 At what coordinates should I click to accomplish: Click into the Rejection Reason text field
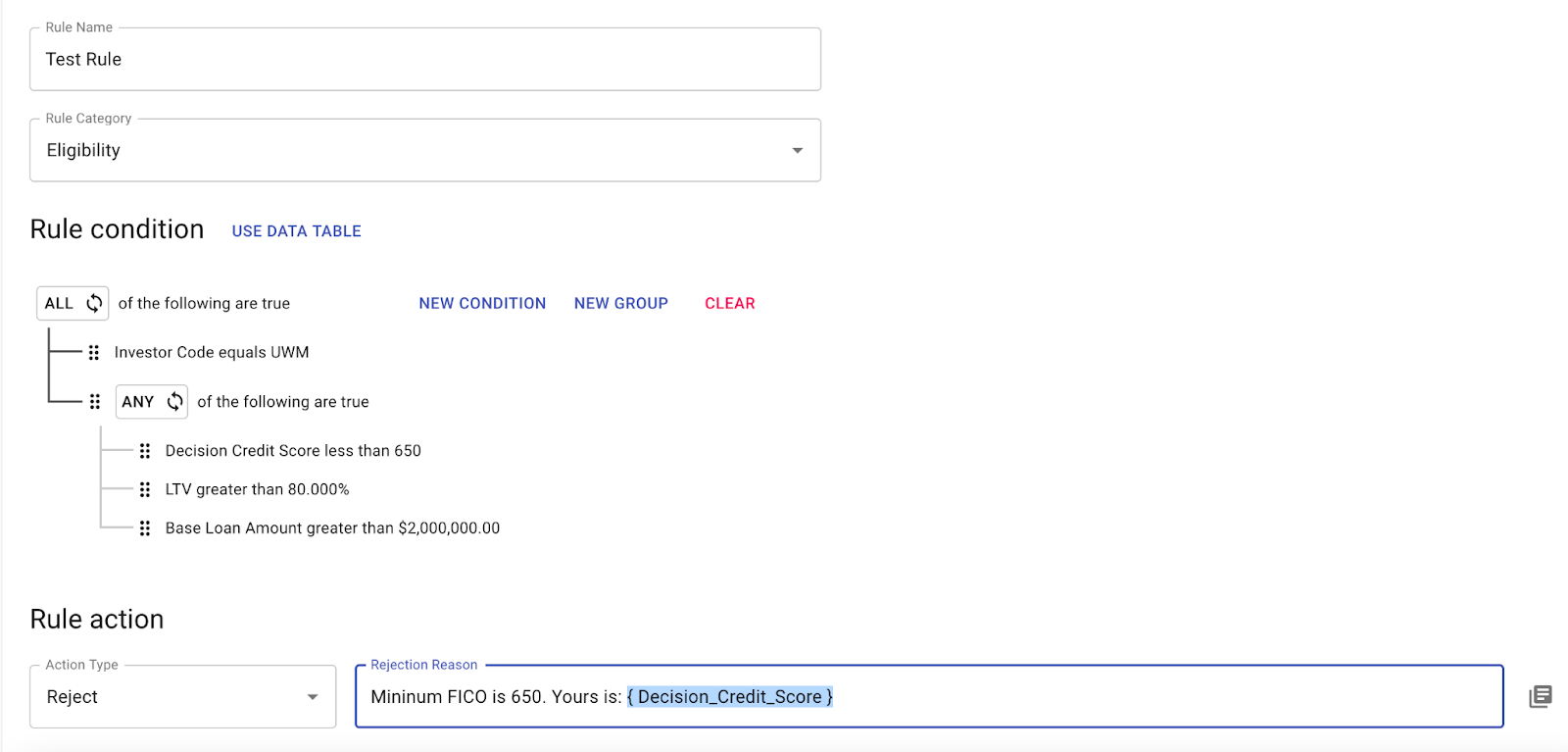pyautogui.click(x=929, y=696)
